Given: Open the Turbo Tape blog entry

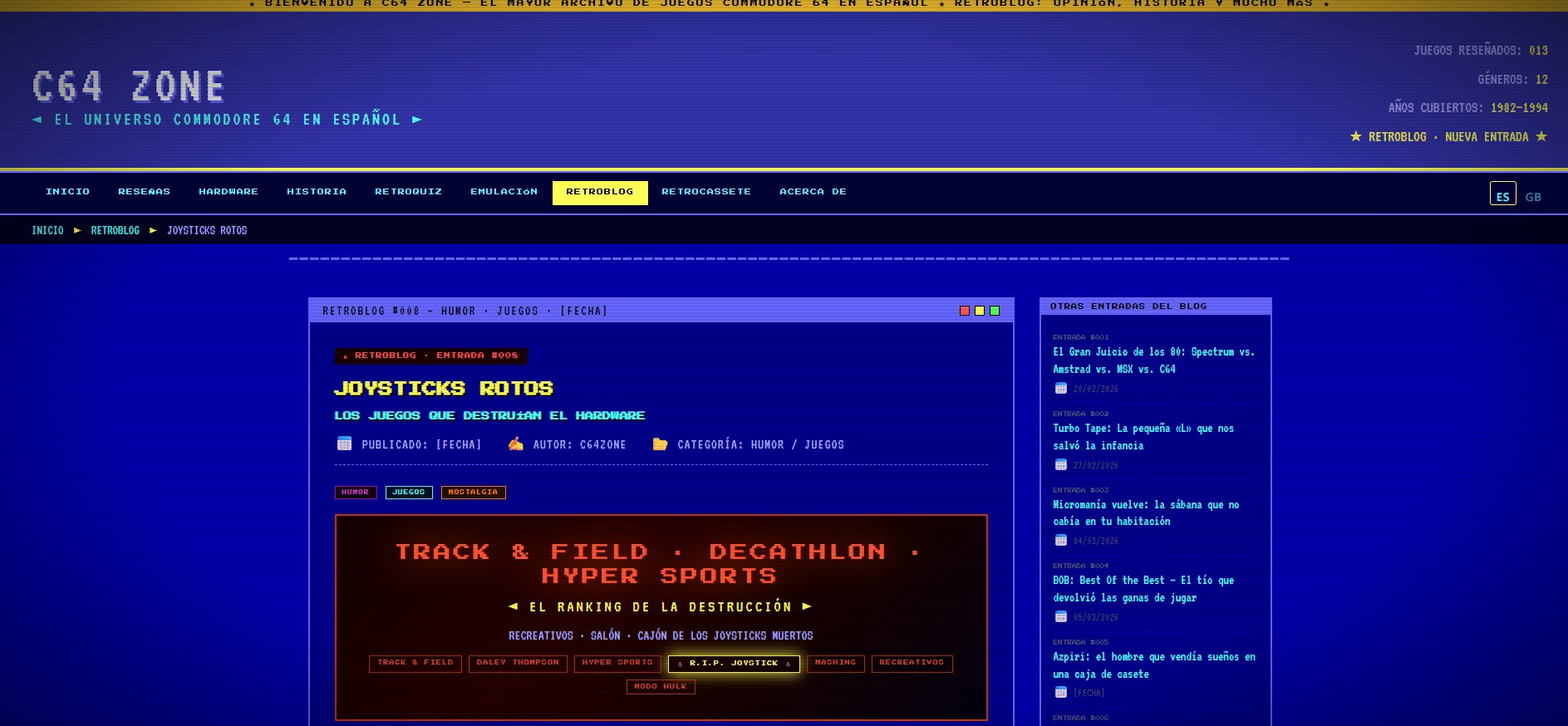Looking at the screenshot, I should coord(1143,437).
